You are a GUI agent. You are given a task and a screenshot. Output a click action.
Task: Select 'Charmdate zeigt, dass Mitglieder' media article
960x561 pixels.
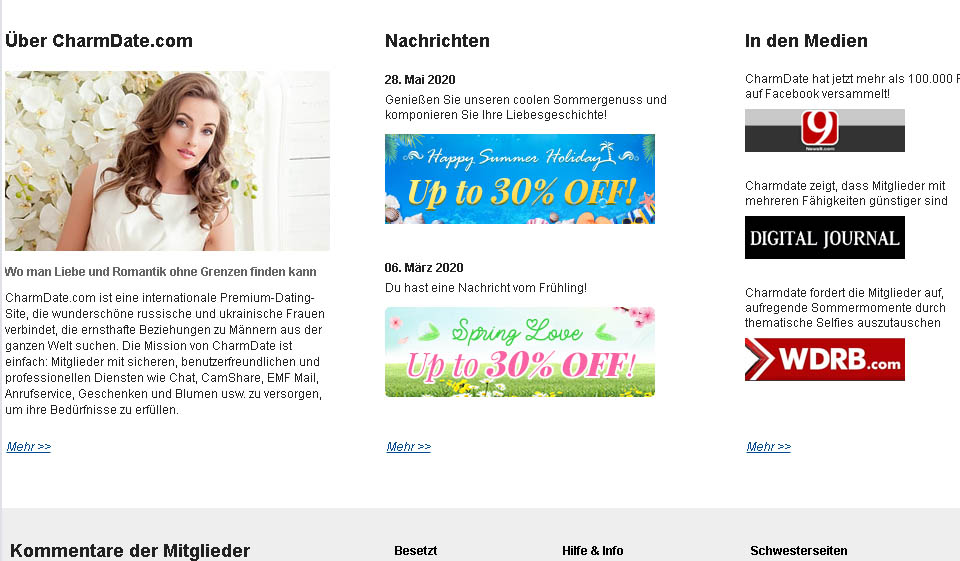[846, 193]
